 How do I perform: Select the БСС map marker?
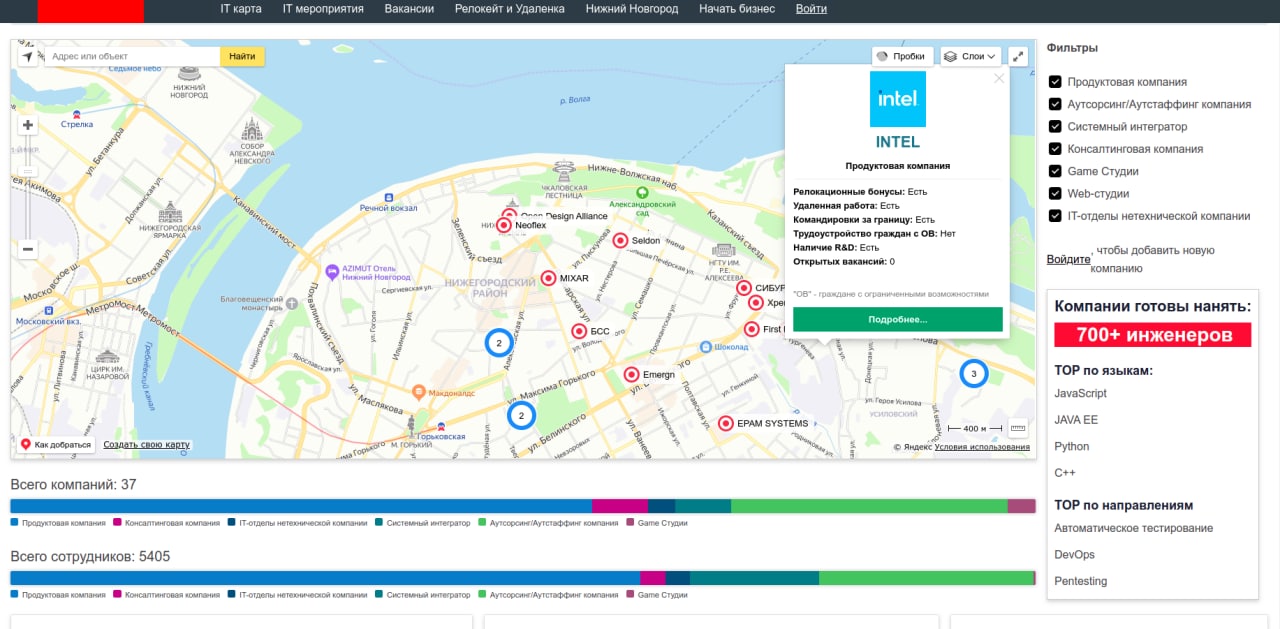pos(579,331)
